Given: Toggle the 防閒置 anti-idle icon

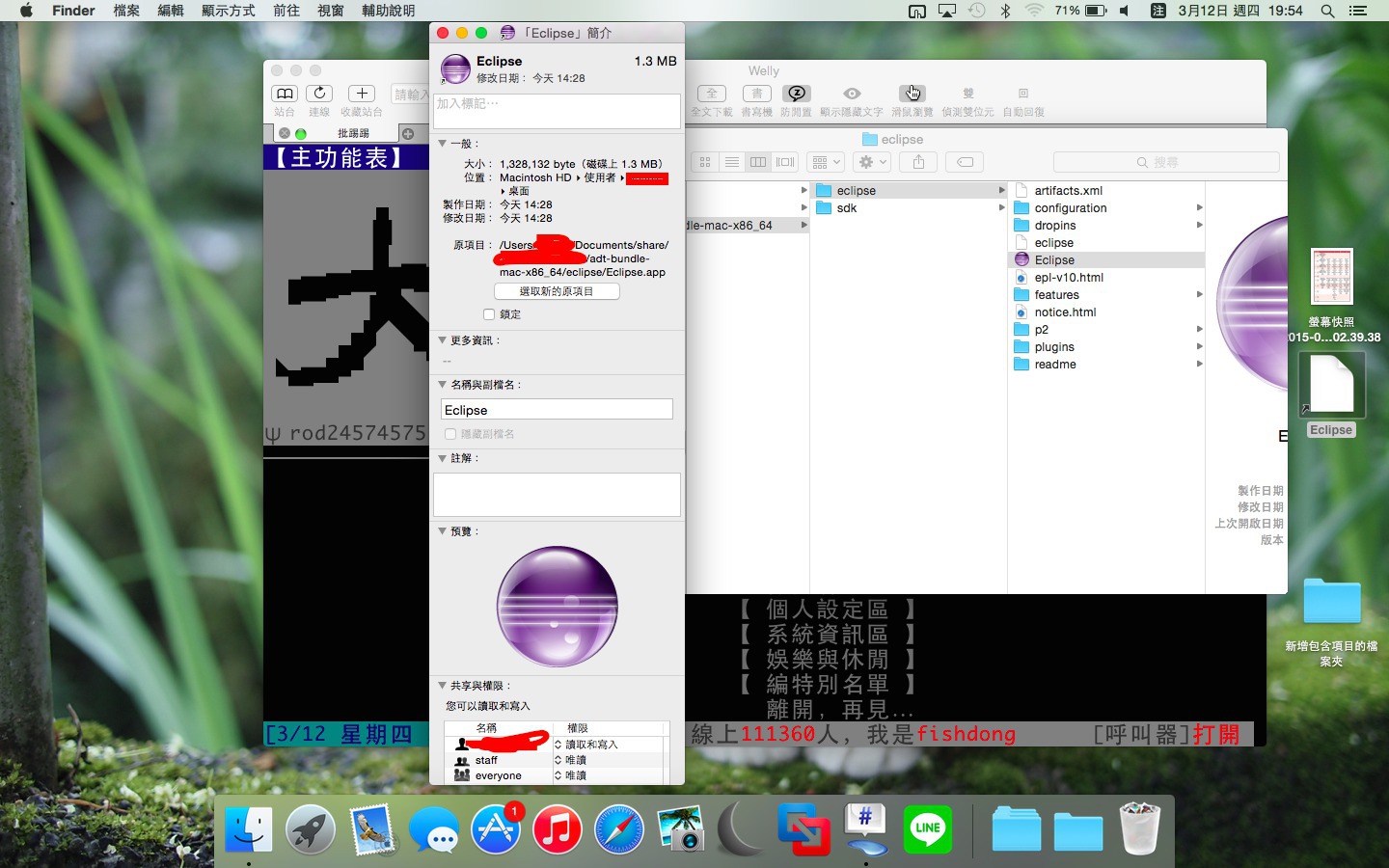Looking at the screenshot, I should [x=797, y=94].
